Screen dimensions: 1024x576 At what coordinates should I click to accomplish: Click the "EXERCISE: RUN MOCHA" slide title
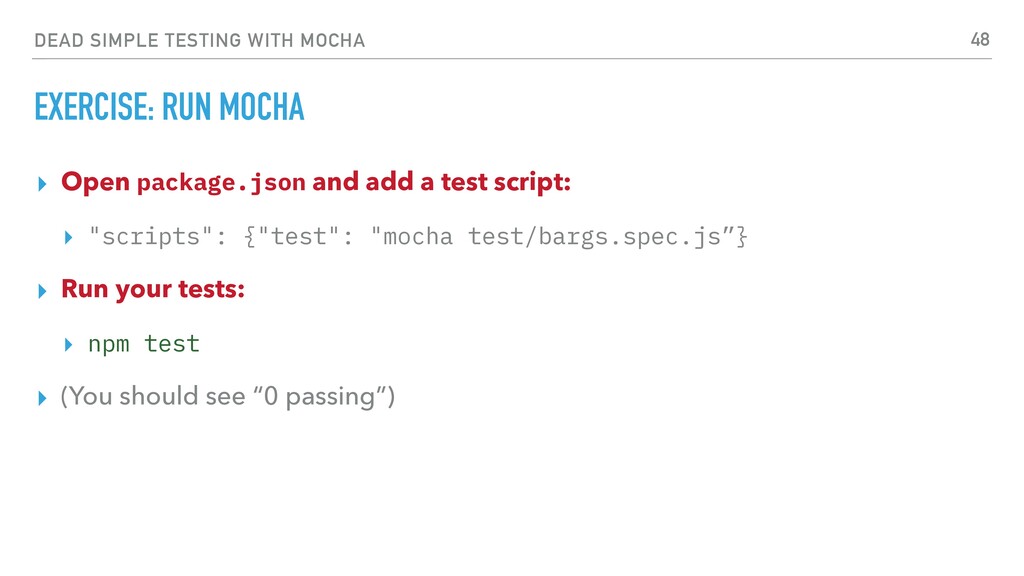[169, 107]
